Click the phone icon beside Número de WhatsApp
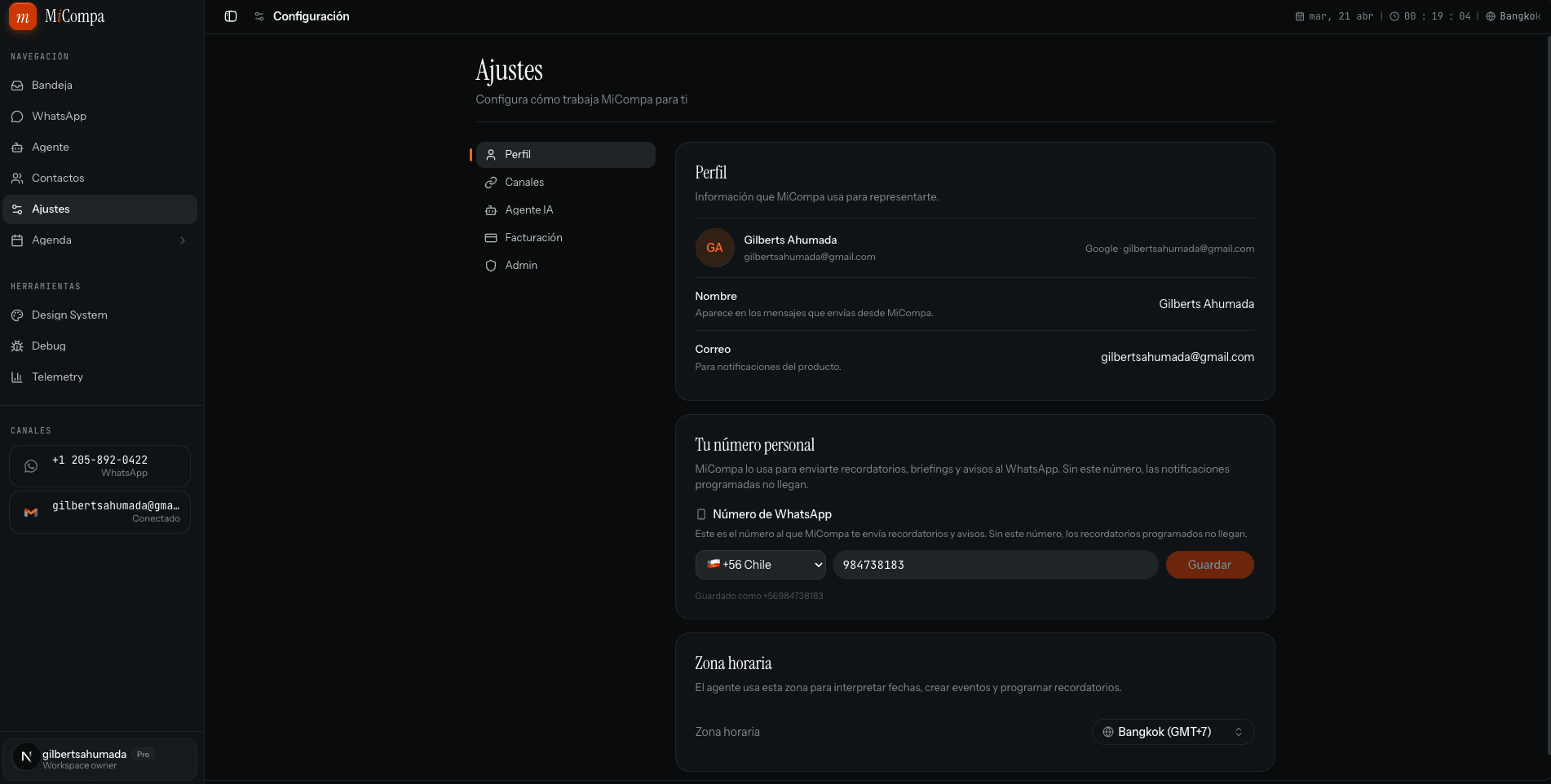Image resolution: width=1551 pixels, height=784 pixels. (x=701, y=514)
